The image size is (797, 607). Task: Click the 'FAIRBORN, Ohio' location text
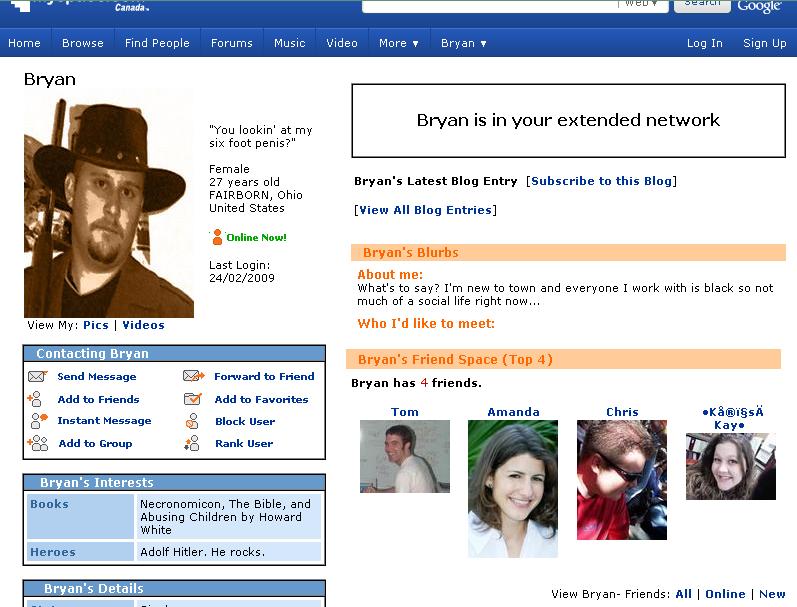(256, 195)
